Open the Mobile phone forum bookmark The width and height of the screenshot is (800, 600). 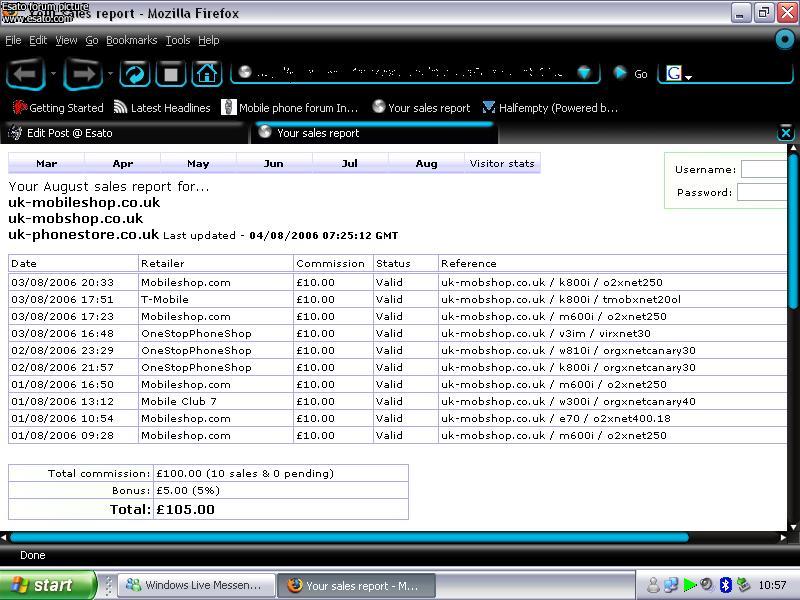290,108
